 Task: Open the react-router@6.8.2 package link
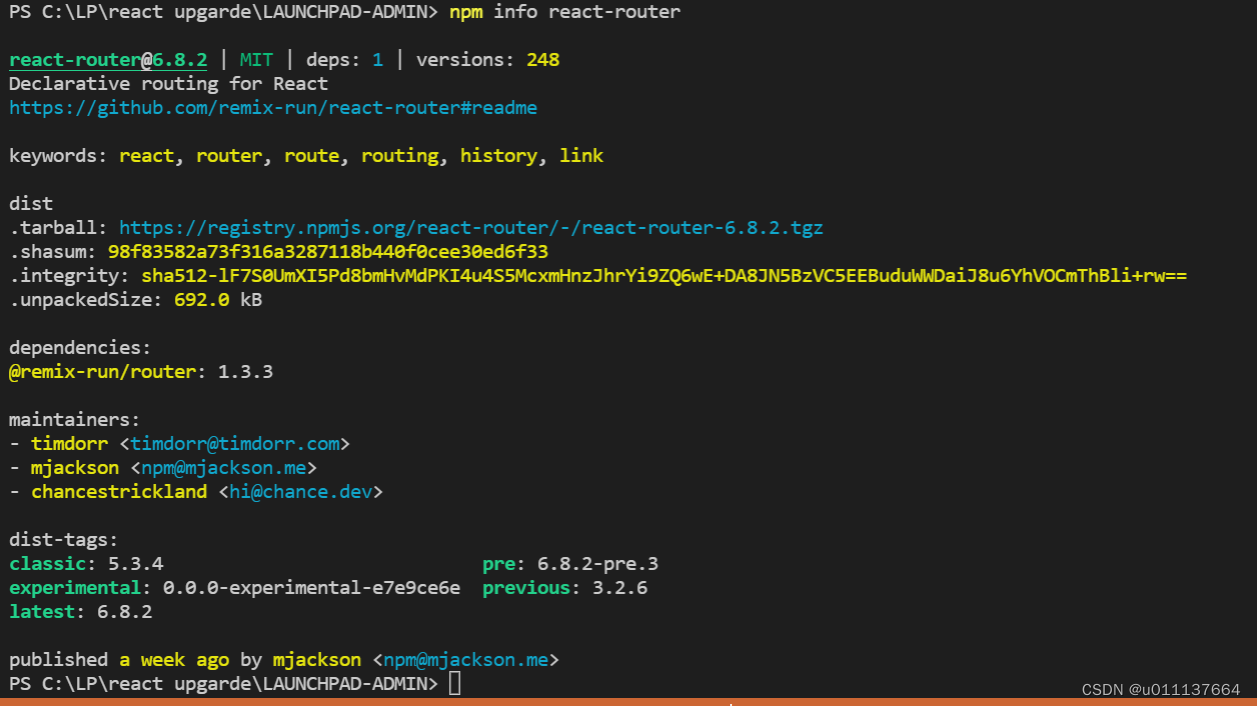tap(107, 59)
